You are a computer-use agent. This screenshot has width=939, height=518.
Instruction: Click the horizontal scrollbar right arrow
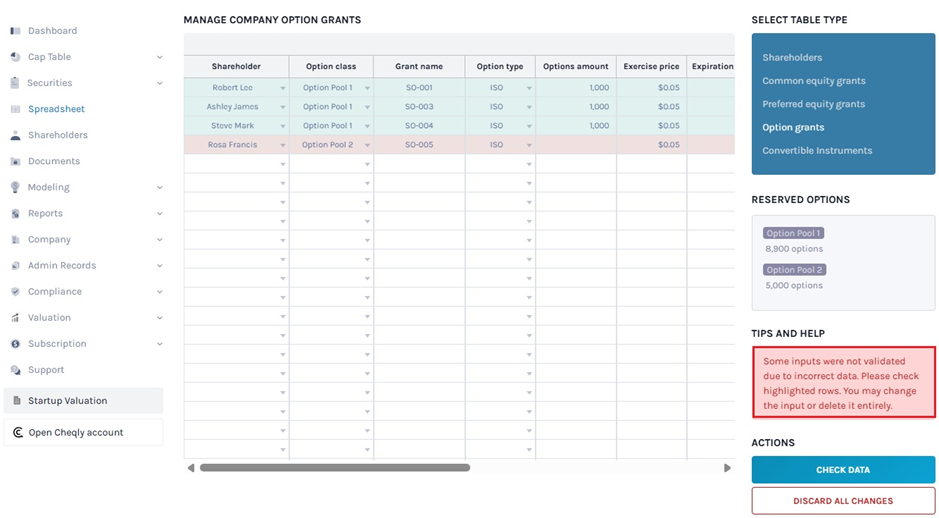click(x=727, y=467)
